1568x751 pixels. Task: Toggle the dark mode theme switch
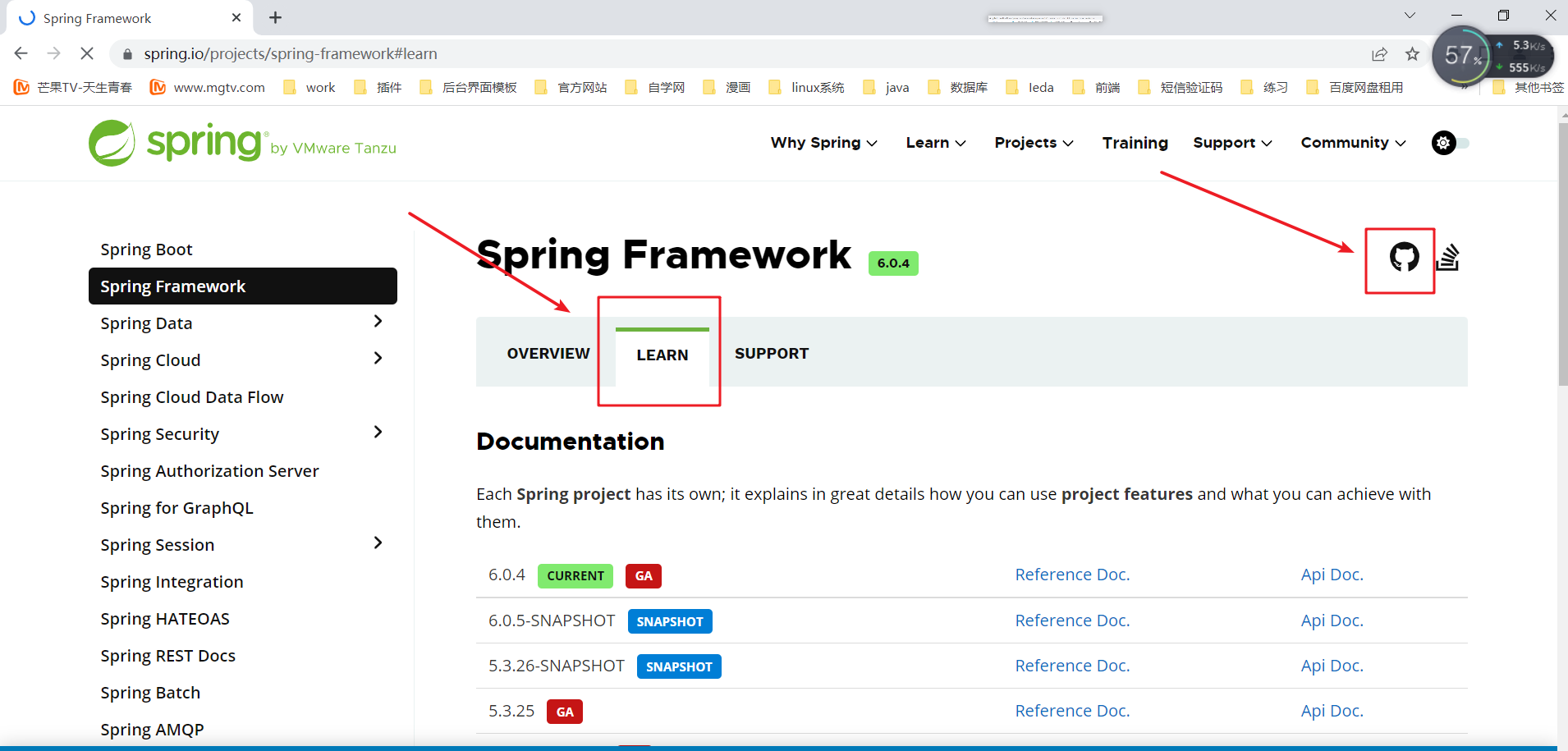click(1451, 143)
